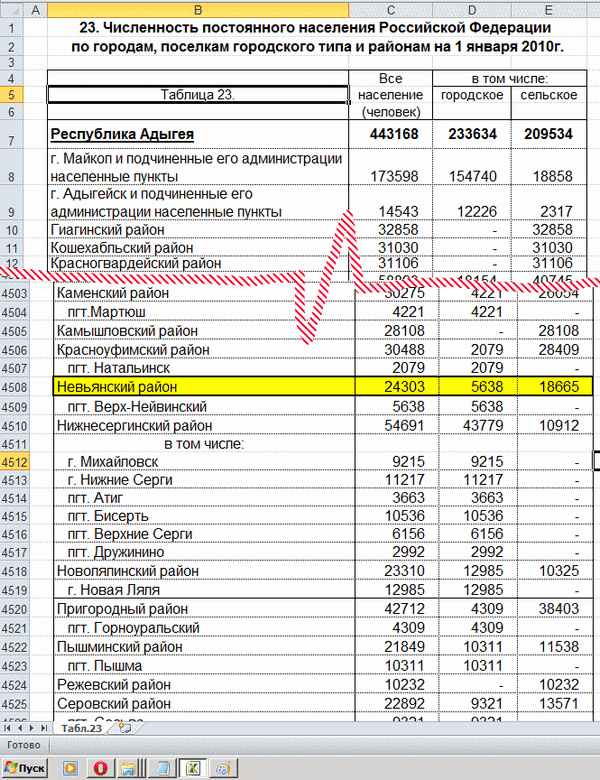Click the Адыгейск total value 14543
The width and height of the screenshot is (600, 780).
pyautogui.click(x=391, y=202)
